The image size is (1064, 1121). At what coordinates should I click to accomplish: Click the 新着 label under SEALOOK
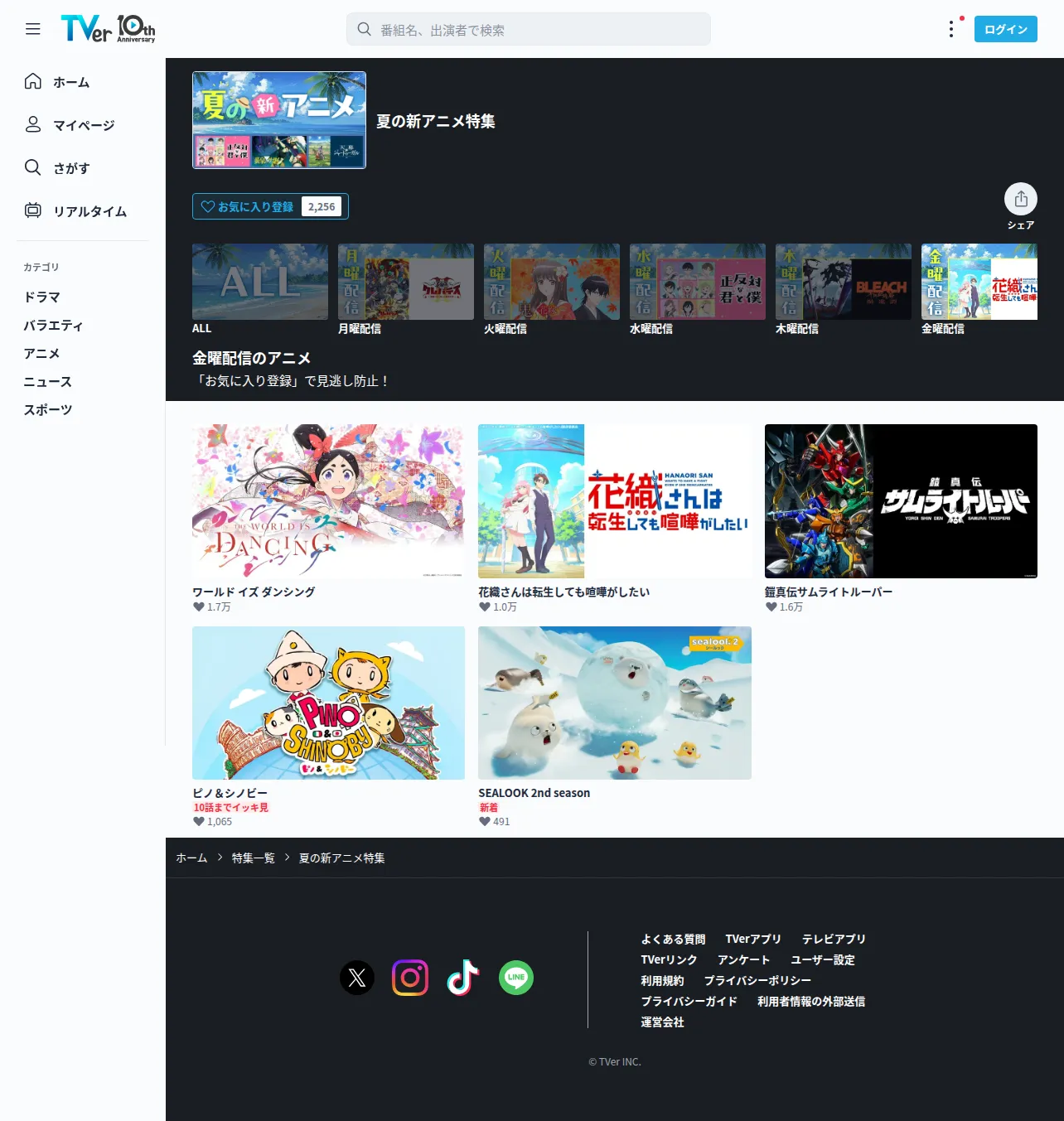[489, 807]
